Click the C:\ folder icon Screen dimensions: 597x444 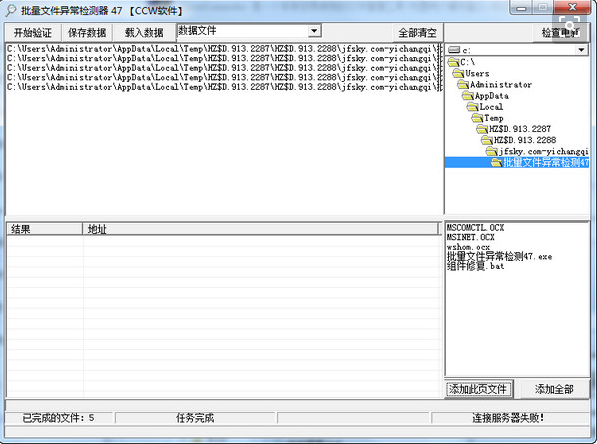coord(453,62)
